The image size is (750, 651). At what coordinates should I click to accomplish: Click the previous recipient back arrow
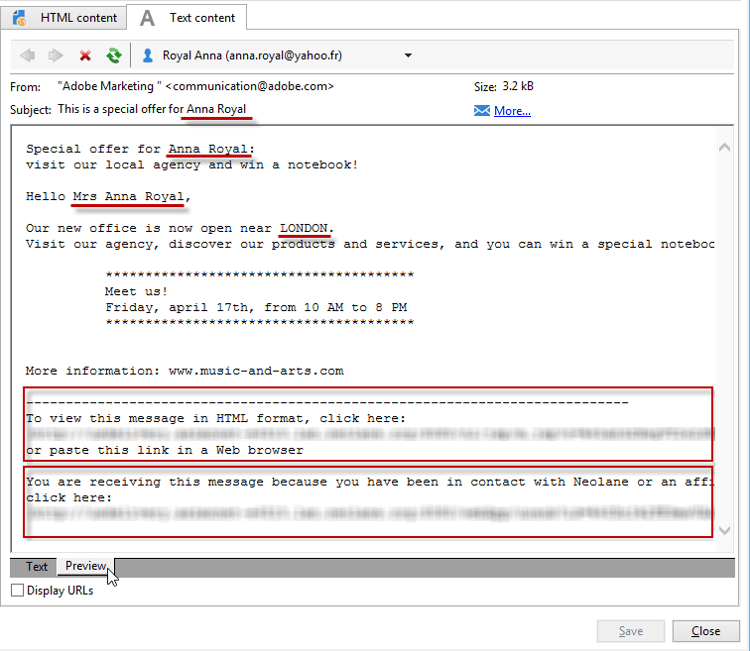28,55
